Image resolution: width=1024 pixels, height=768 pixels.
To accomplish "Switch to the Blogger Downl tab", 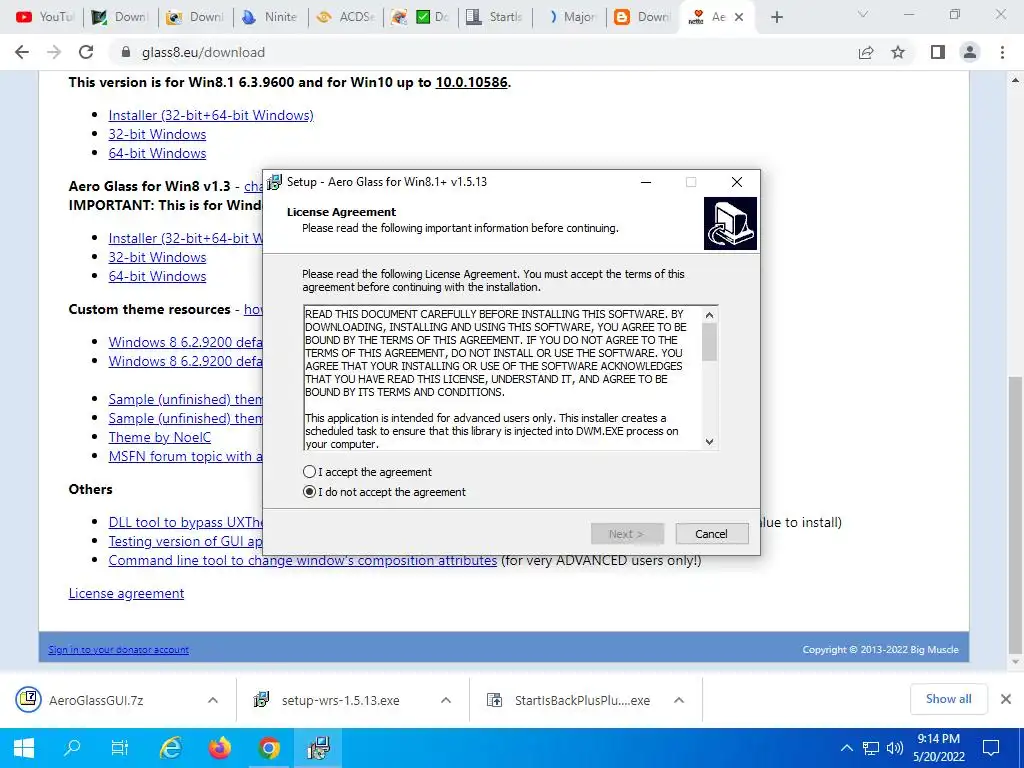I will pos(643,17).
